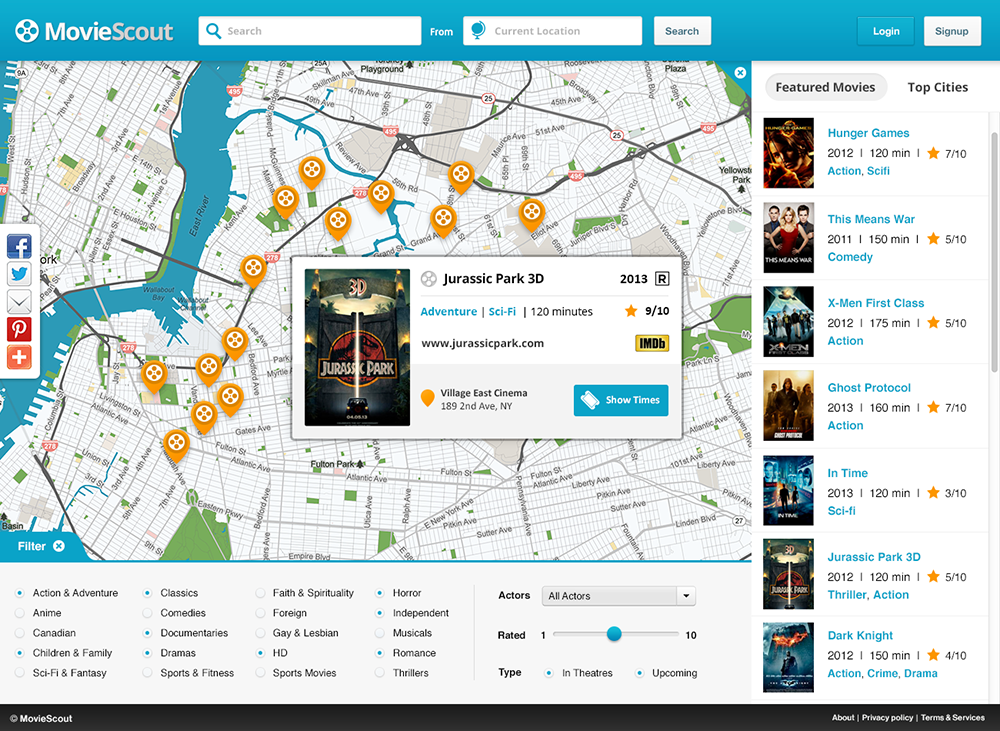
Task: Close the Filter panel with its X icon
Action: [x=59, y=546]
